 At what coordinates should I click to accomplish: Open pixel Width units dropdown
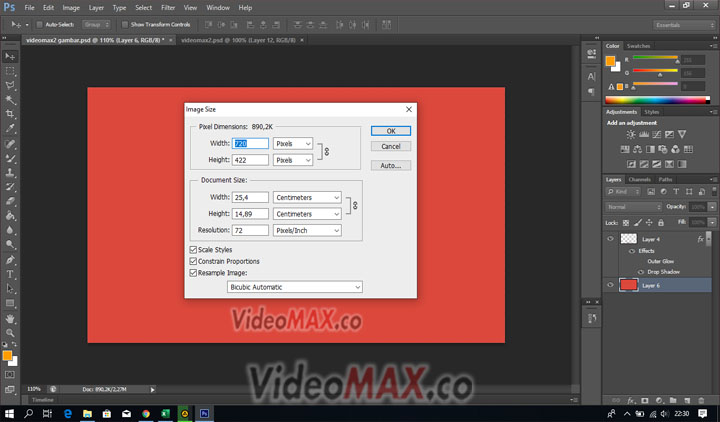[293, 143]
